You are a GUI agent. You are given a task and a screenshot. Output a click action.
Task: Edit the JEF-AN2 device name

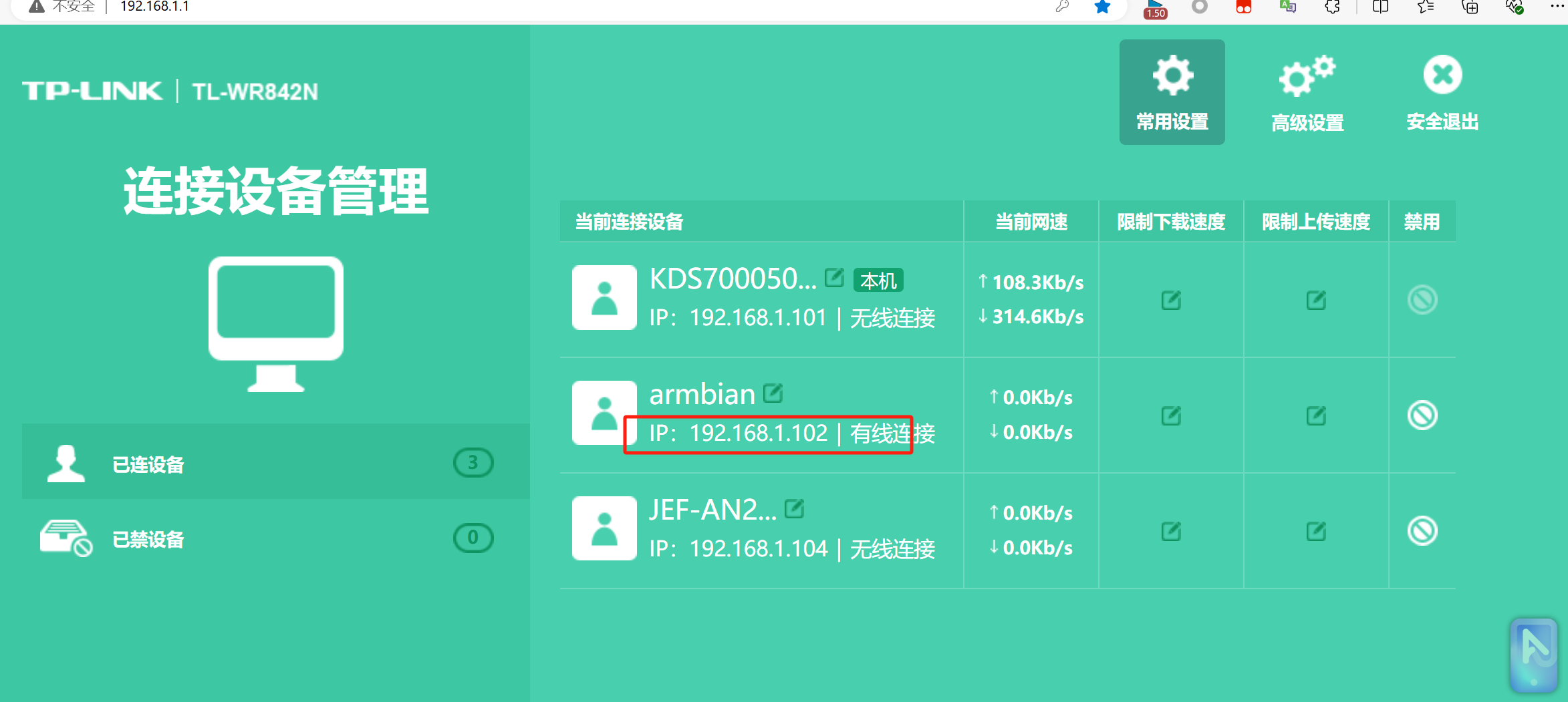(794, 509)
